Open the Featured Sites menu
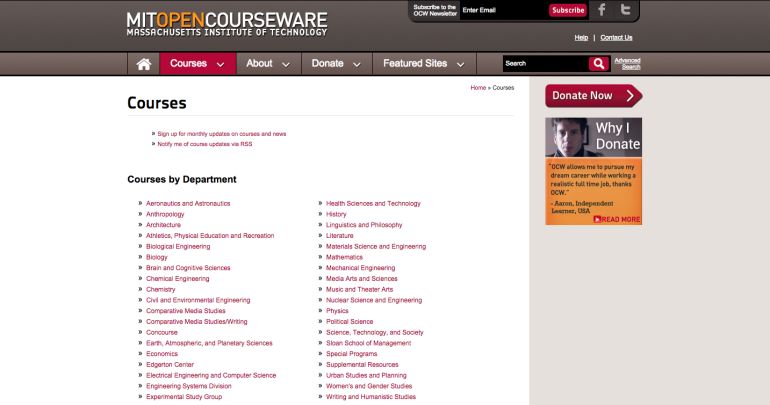The width and height of the screenshot is (770, 405). pyautogui.click(x=423, y=63)
